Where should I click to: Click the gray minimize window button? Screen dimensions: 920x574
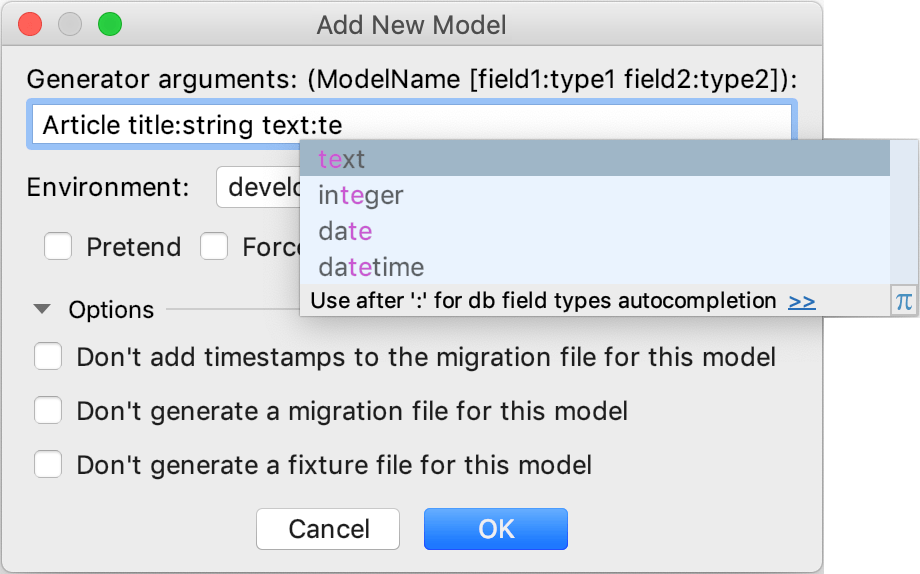point(70,25)
